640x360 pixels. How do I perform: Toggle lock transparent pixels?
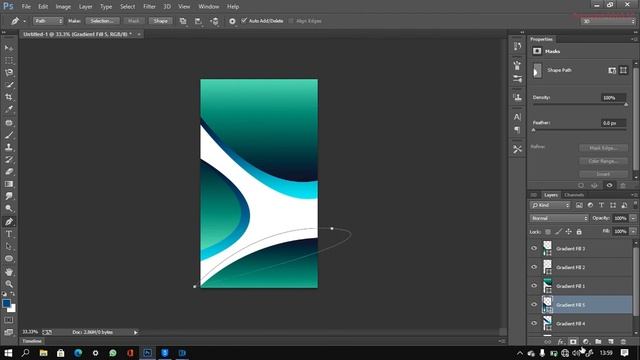(548, 232)
